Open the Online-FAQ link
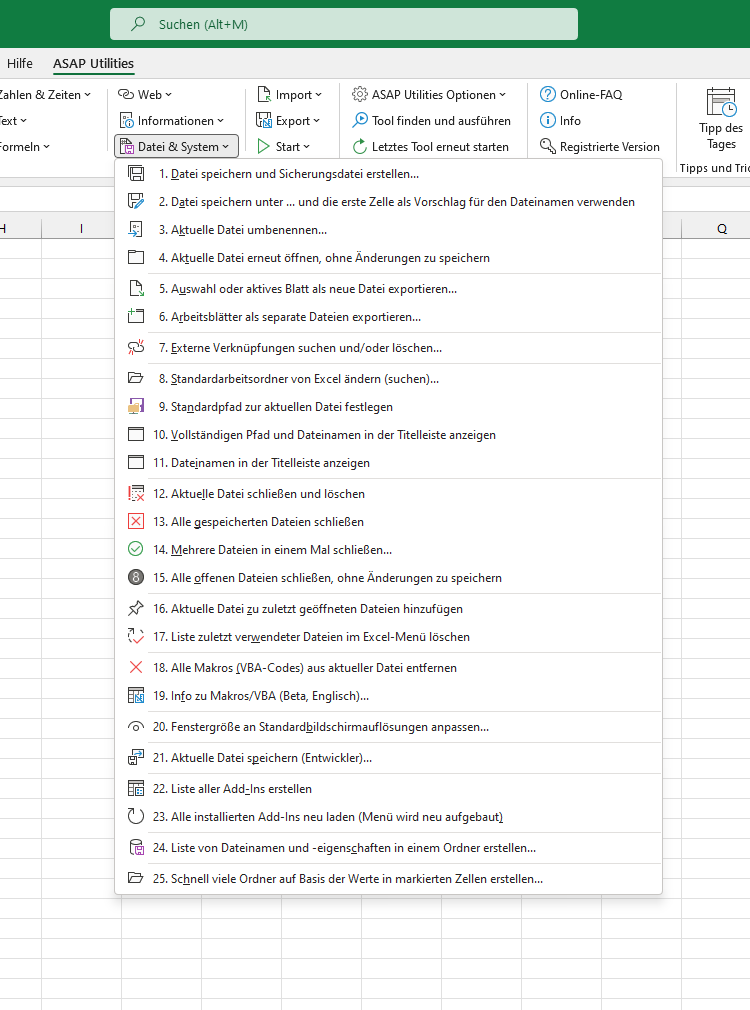Image resolution: width=750 pixels, height=1010 pixels. click(581, 95)
